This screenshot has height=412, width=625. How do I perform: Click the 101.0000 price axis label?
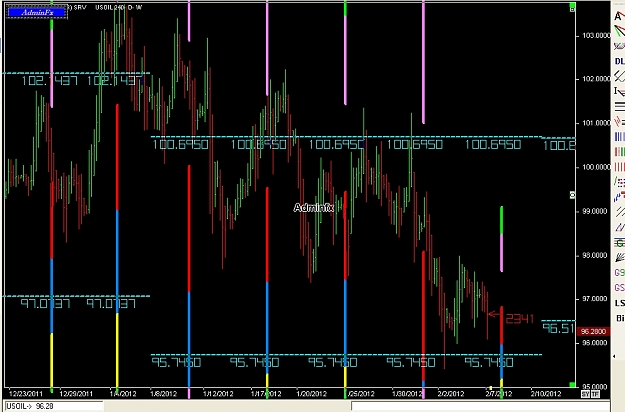[594, 123]
